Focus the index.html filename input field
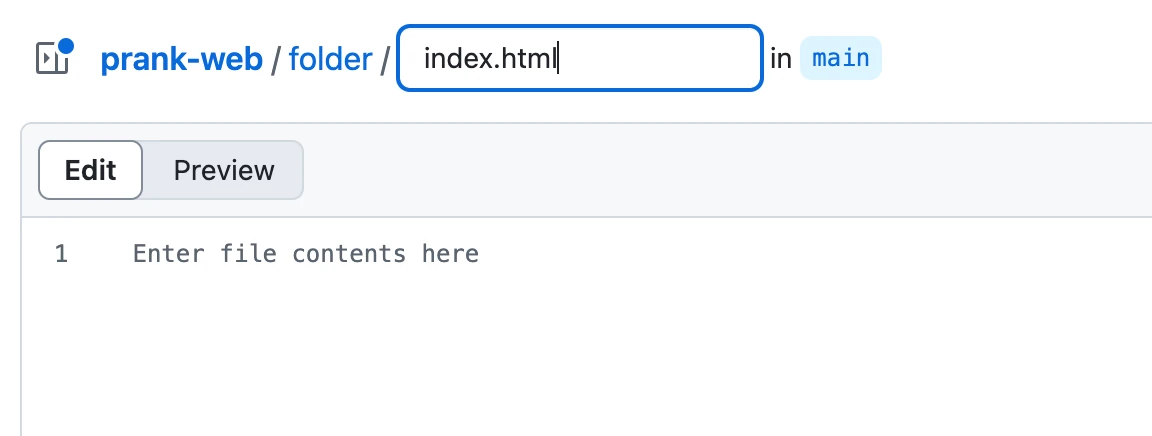 click(x=580, y=59)
